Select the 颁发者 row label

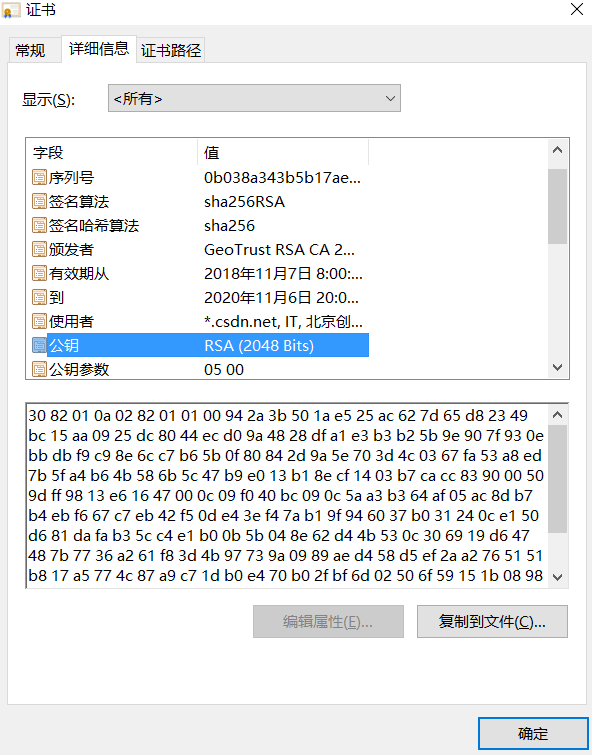71,250
